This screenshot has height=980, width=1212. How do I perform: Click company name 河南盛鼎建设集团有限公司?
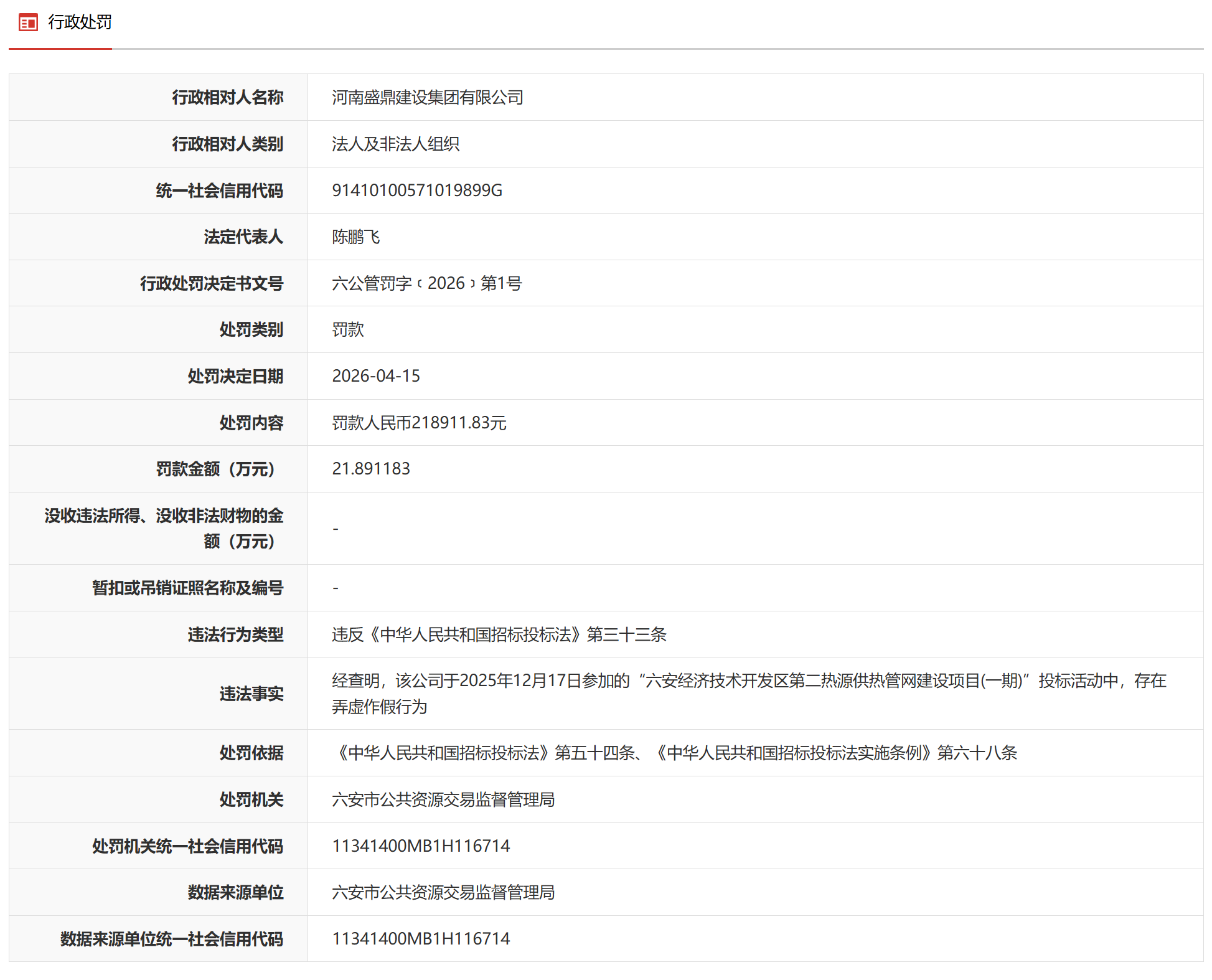[427, 98]
